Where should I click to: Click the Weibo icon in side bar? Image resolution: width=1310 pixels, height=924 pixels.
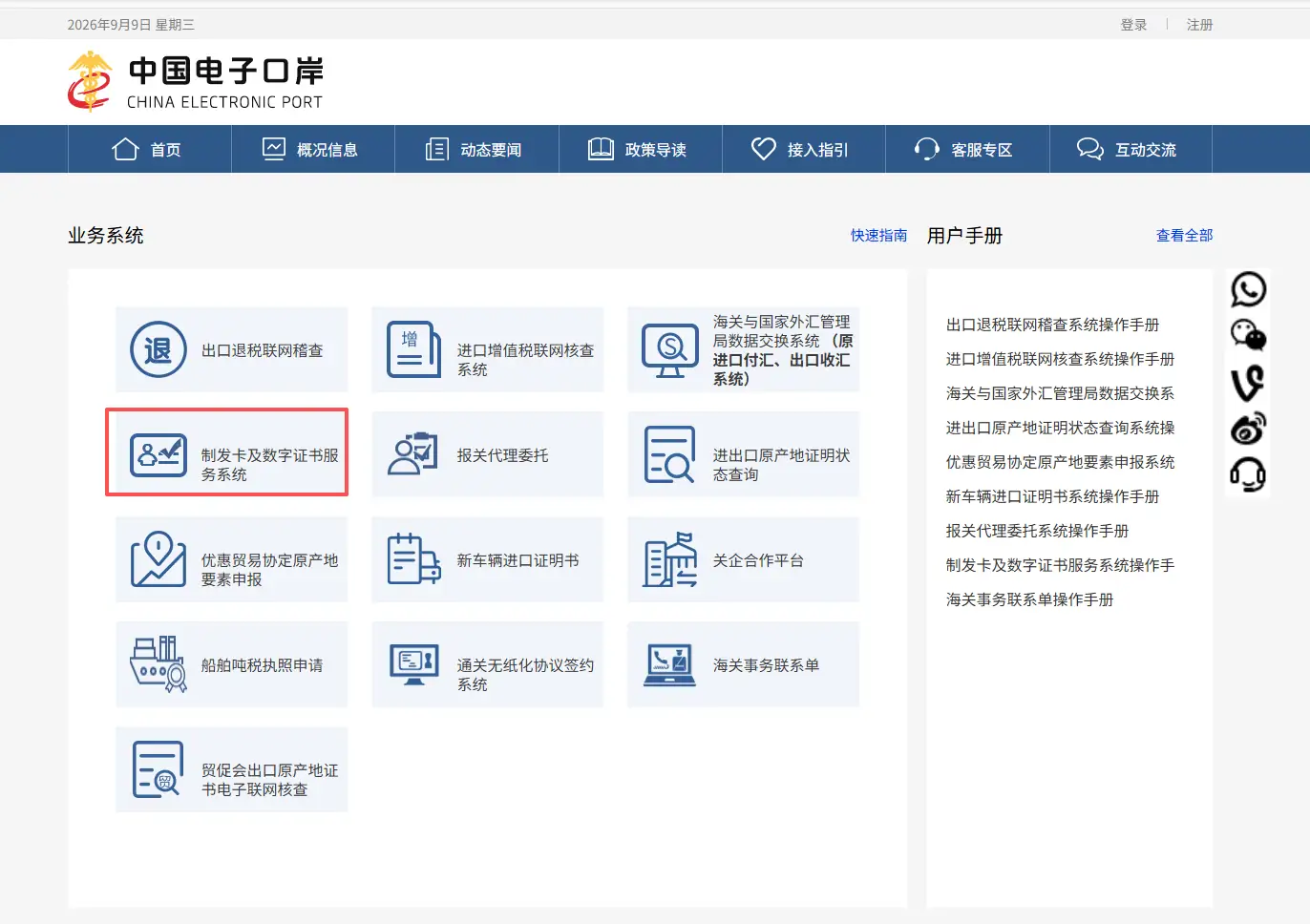1249,428
